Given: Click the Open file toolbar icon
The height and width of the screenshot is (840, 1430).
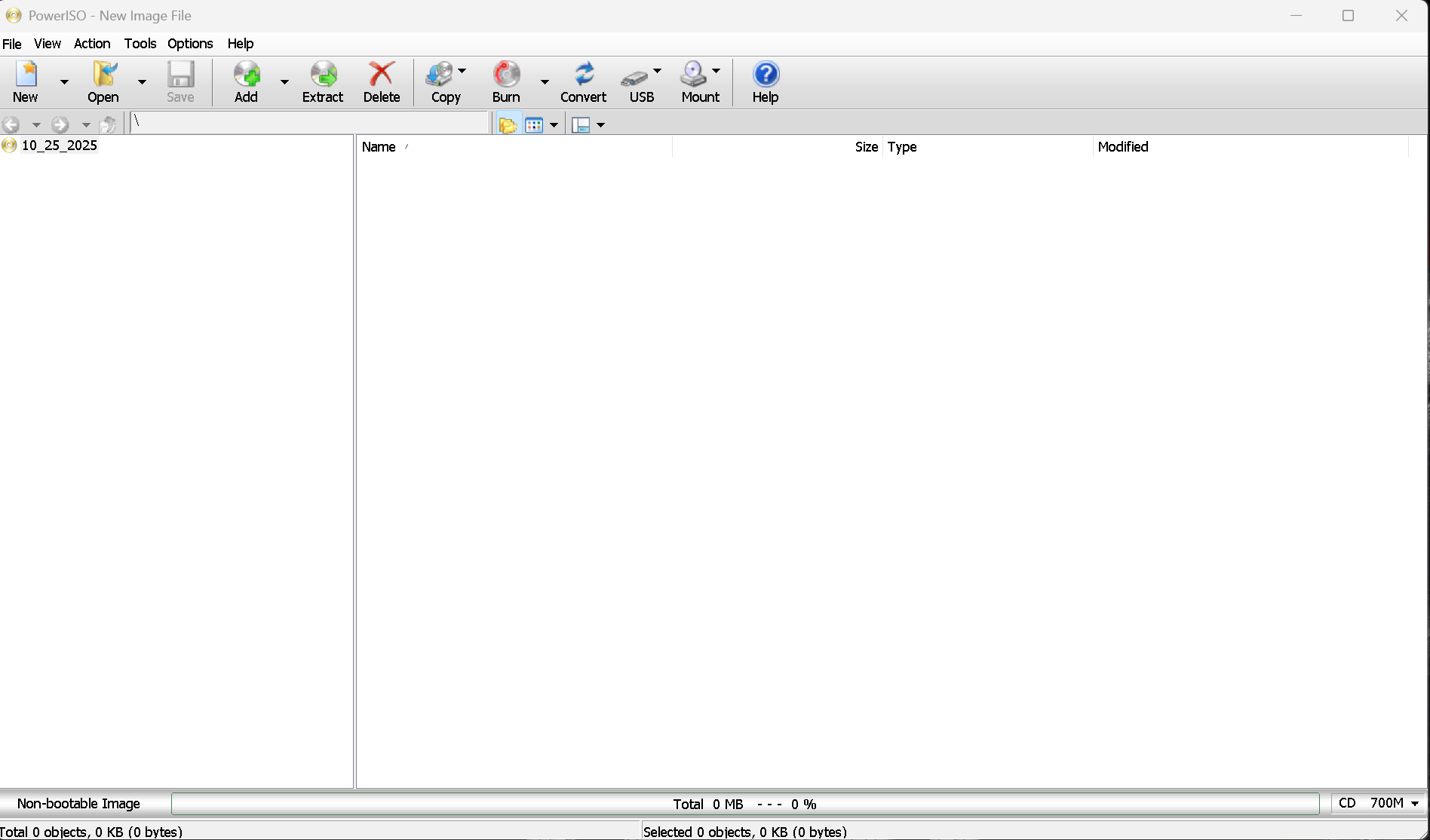Looking at the screenshot, I should click(104, 74).
